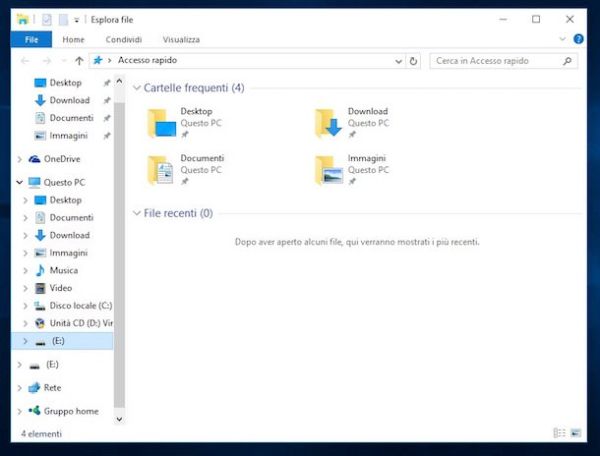Open the Immagini folder icon
The width and height of the screenshot is (600, 456).
[x=329, y=170]
